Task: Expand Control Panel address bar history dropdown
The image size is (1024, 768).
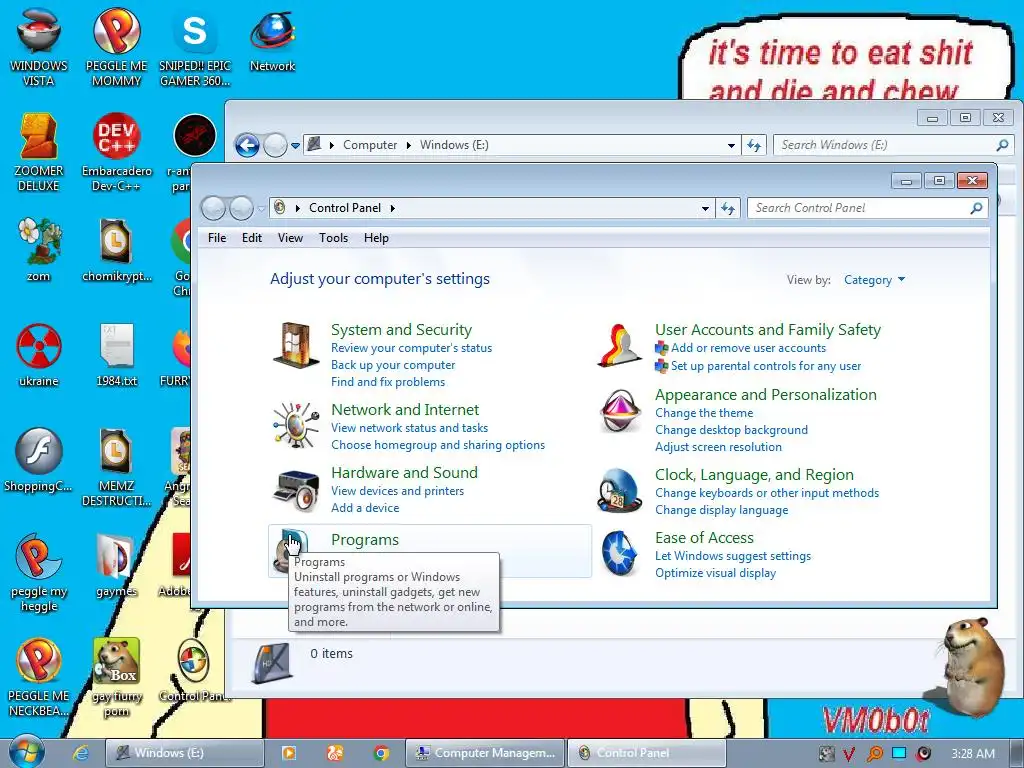Action: tap(705, 208)
